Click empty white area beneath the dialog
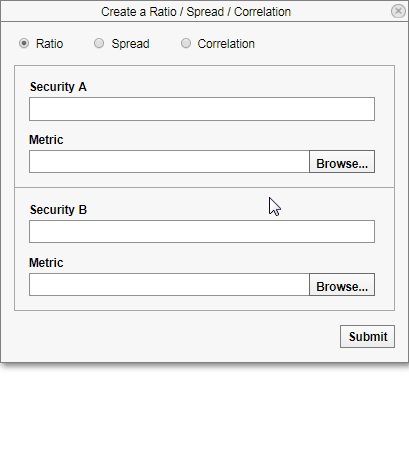409x469 pixels. pos(204,417)
